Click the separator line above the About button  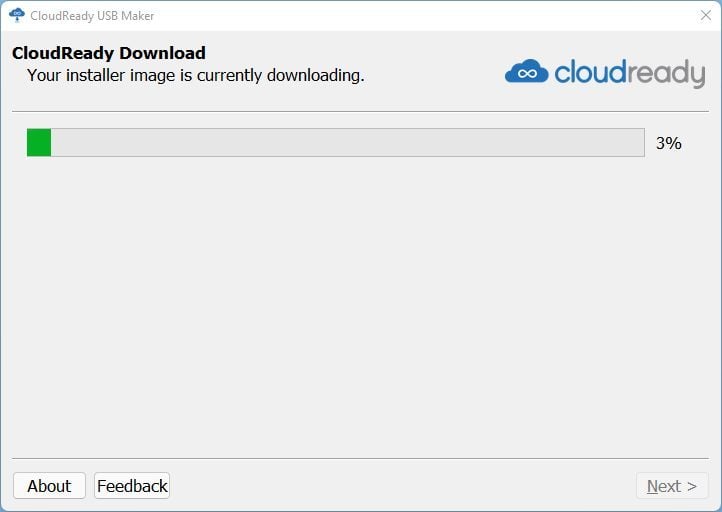360,459
